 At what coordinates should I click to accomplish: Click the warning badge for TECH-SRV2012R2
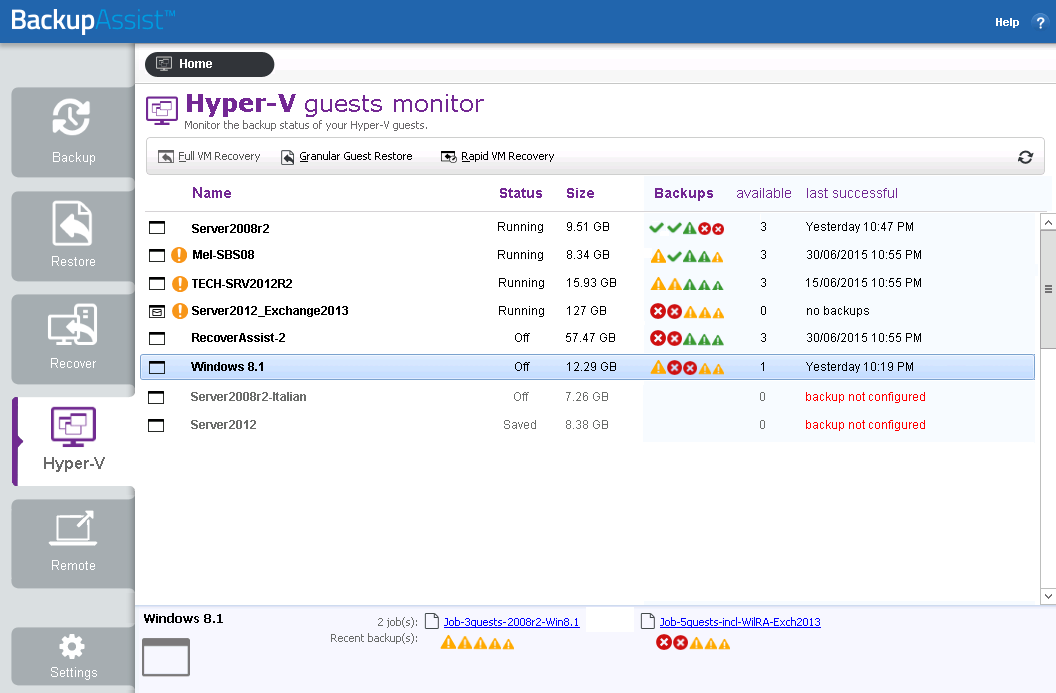(x=179, y=284)
